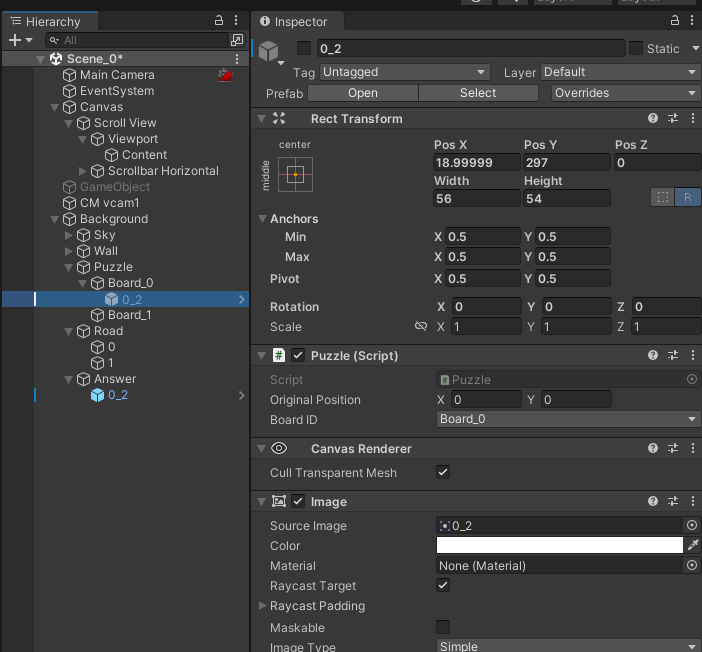Click the Hierarchy search field
Image resolution: width=702 pixels, height=652 pixels.
click(137, 40)
